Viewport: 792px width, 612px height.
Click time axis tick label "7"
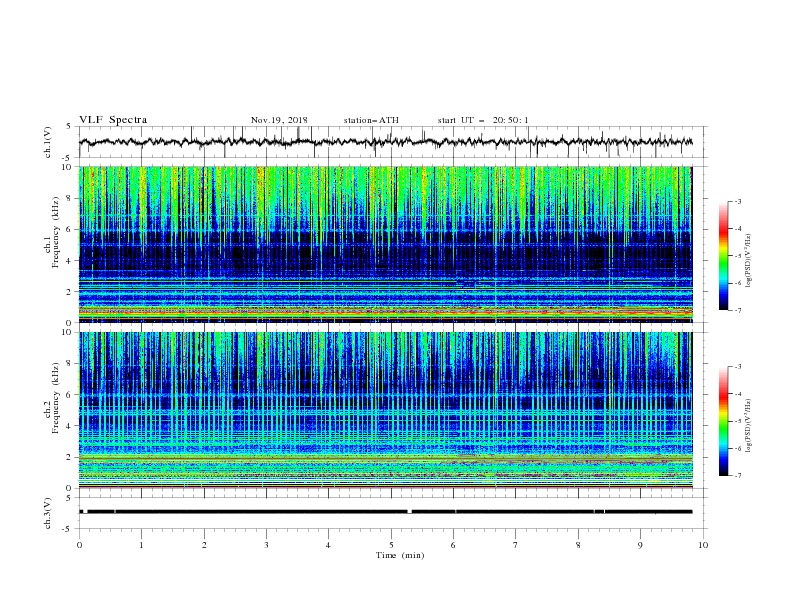coord(516,545)
